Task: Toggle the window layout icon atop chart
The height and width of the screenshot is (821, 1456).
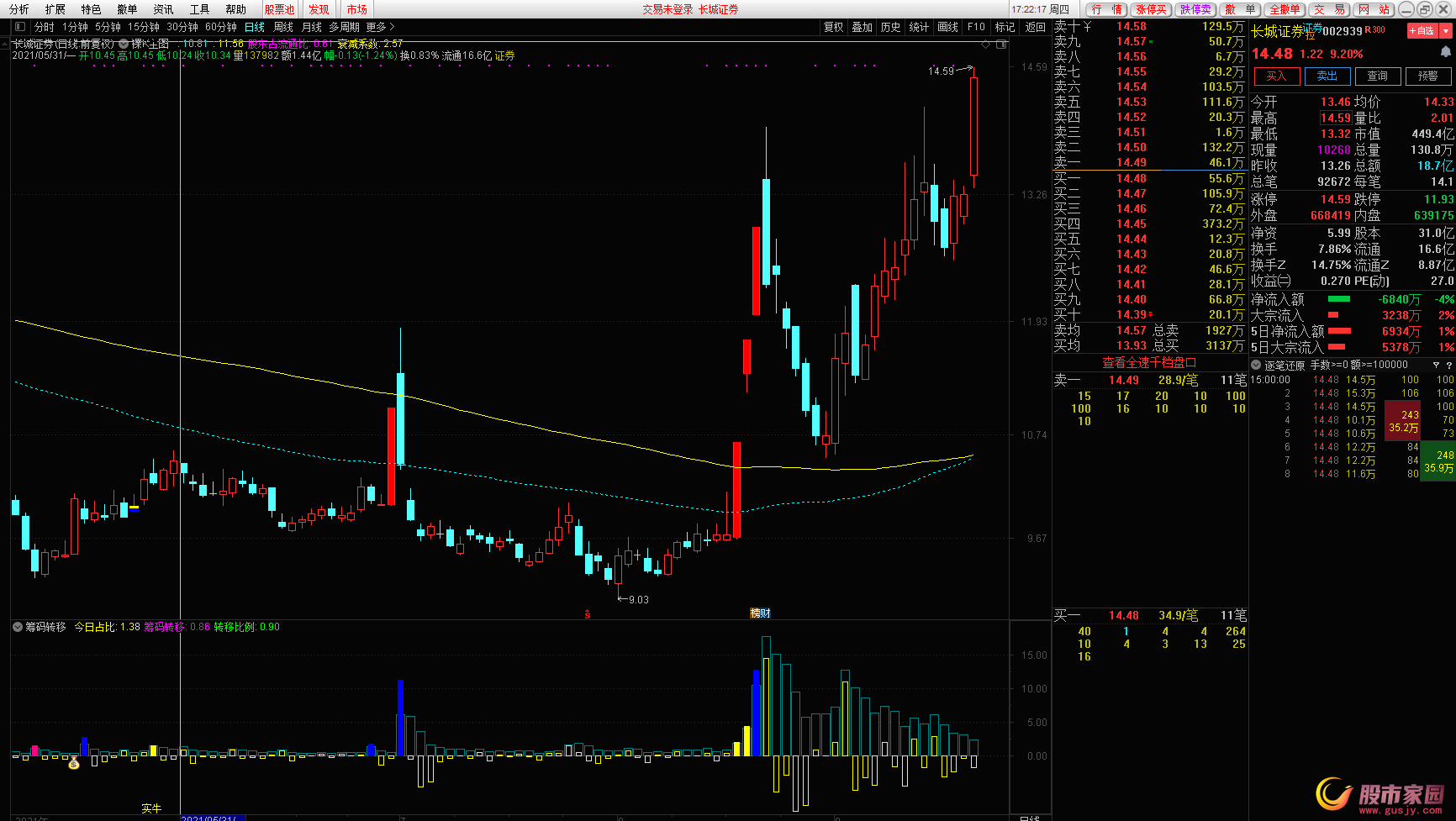Action: tap(1001, 44)
